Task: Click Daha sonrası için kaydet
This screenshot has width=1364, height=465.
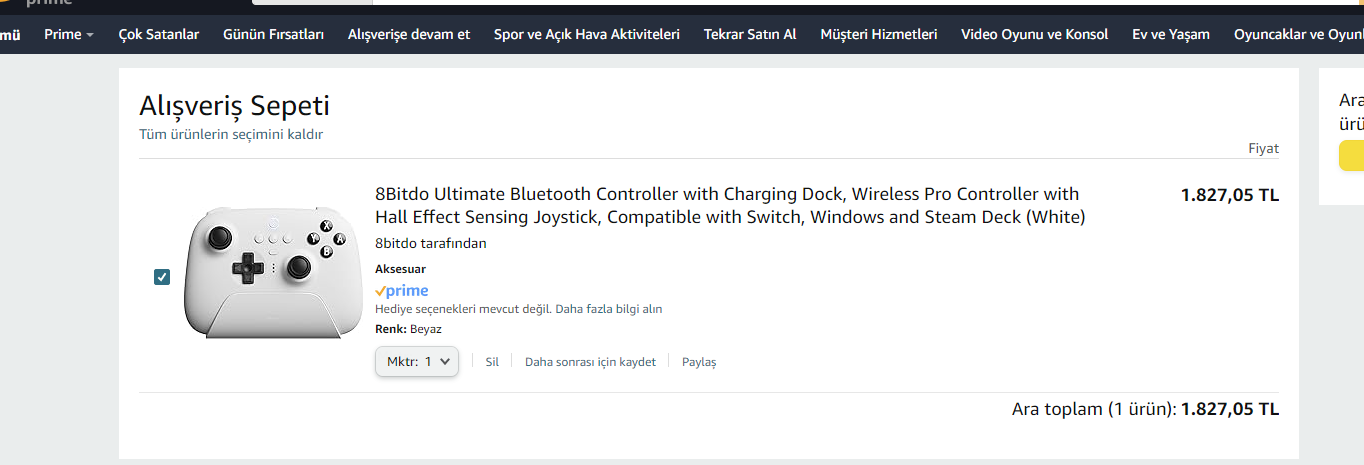Action: point(590,362)
